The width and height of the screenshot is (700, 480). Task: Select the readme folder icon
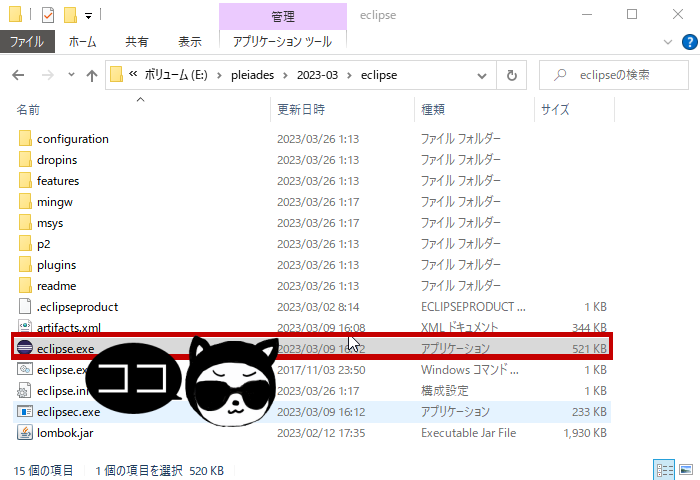[25, 285]
